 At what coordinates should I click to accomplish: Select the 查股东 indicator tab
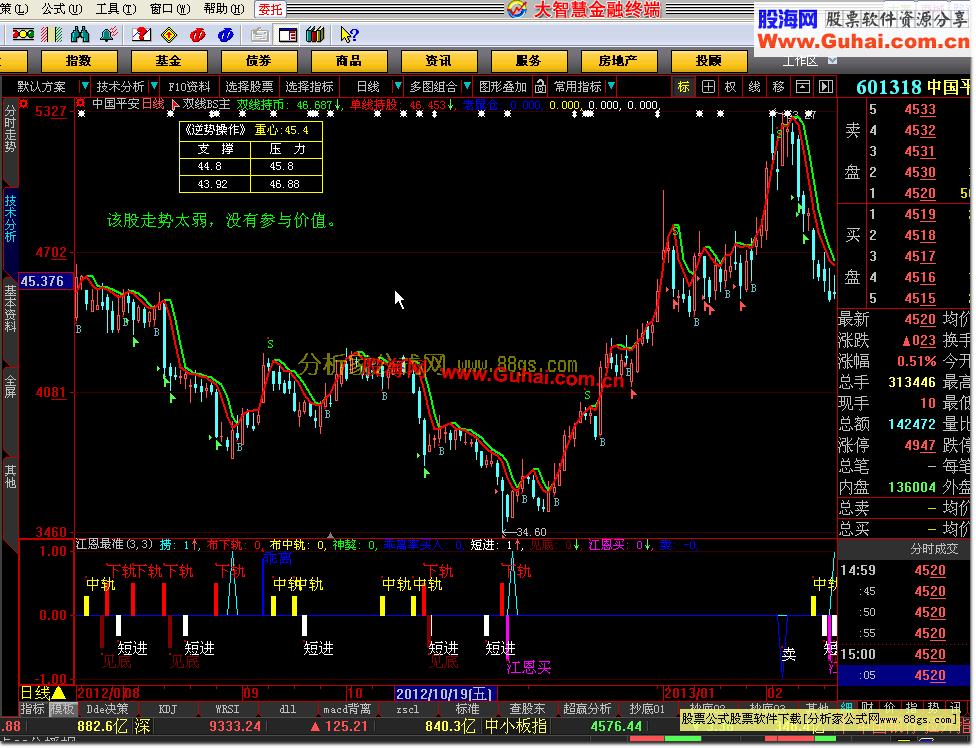click(527, 709)
